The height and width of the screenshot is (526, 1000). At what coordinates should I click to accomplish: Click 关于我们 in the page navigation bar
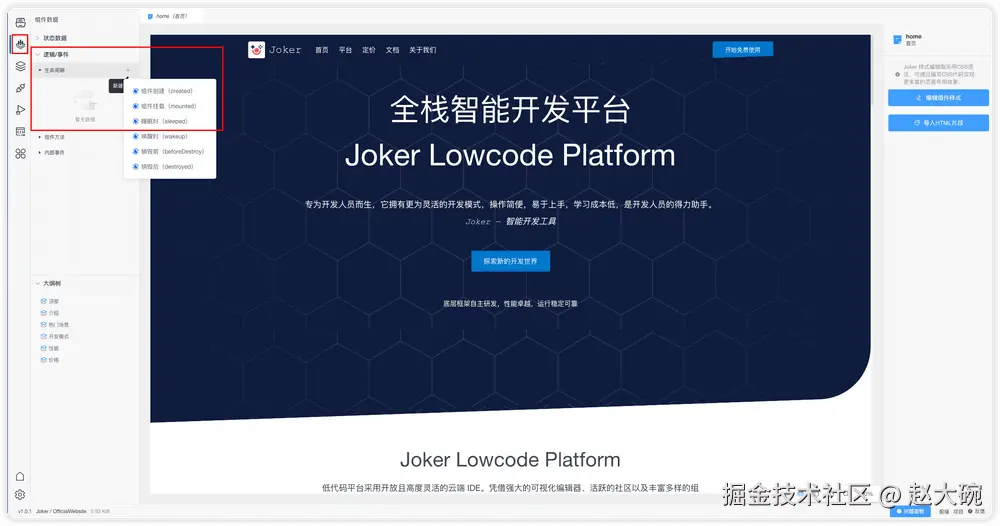click(422, 50)
